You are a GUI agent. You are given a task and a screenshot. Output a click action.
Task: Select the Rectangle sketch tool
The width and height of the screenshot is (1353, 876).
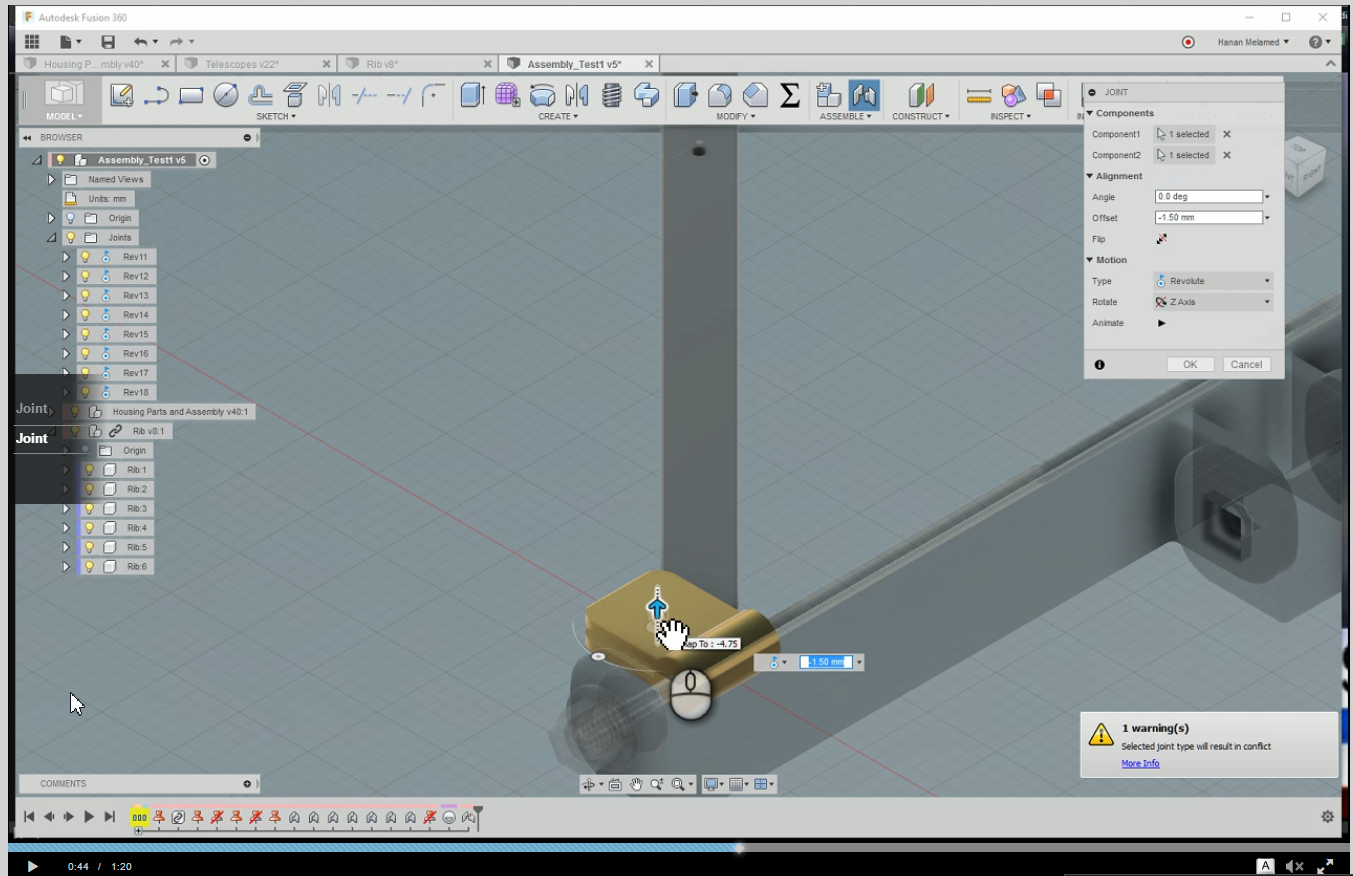[x=191, y=96]
